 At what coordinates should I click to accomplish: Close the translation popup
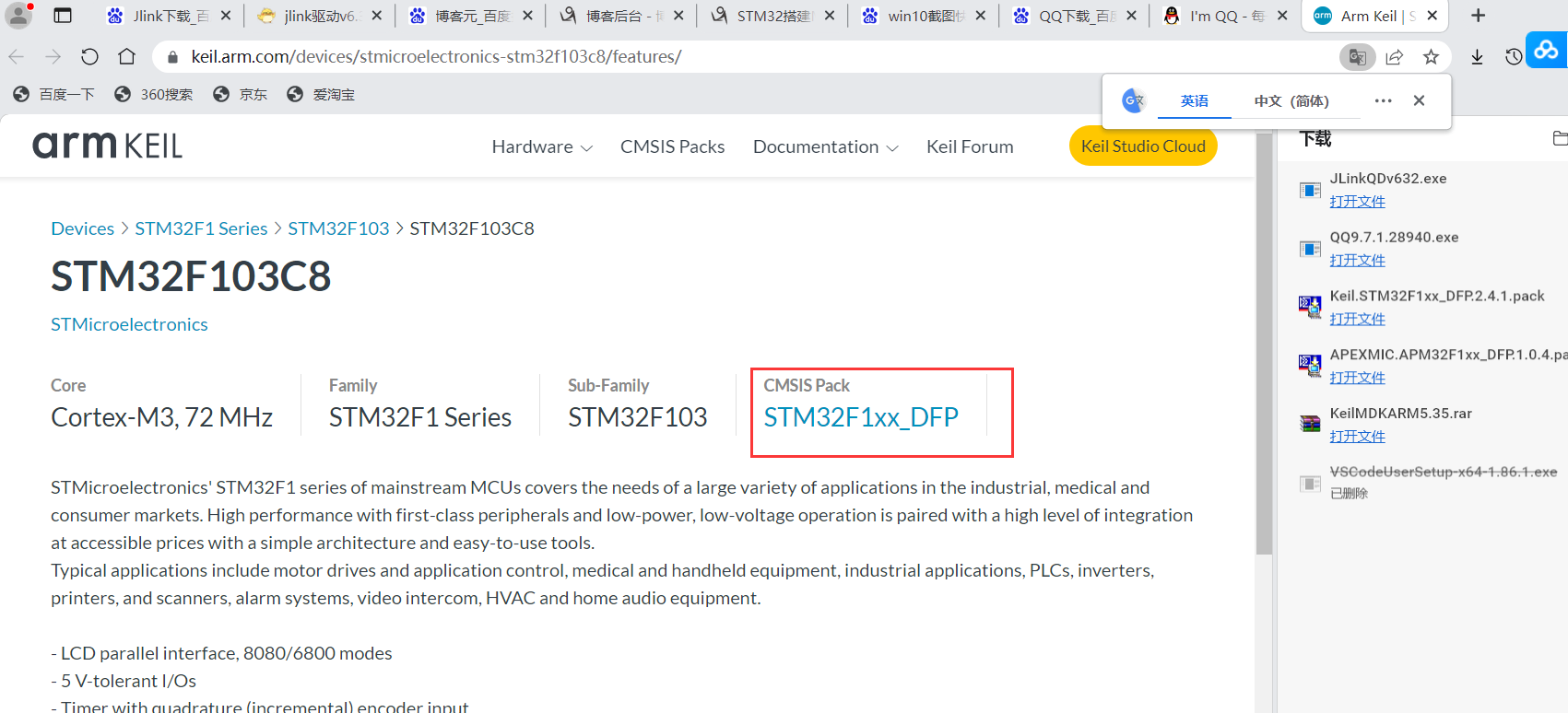(x=1419, y=100)
